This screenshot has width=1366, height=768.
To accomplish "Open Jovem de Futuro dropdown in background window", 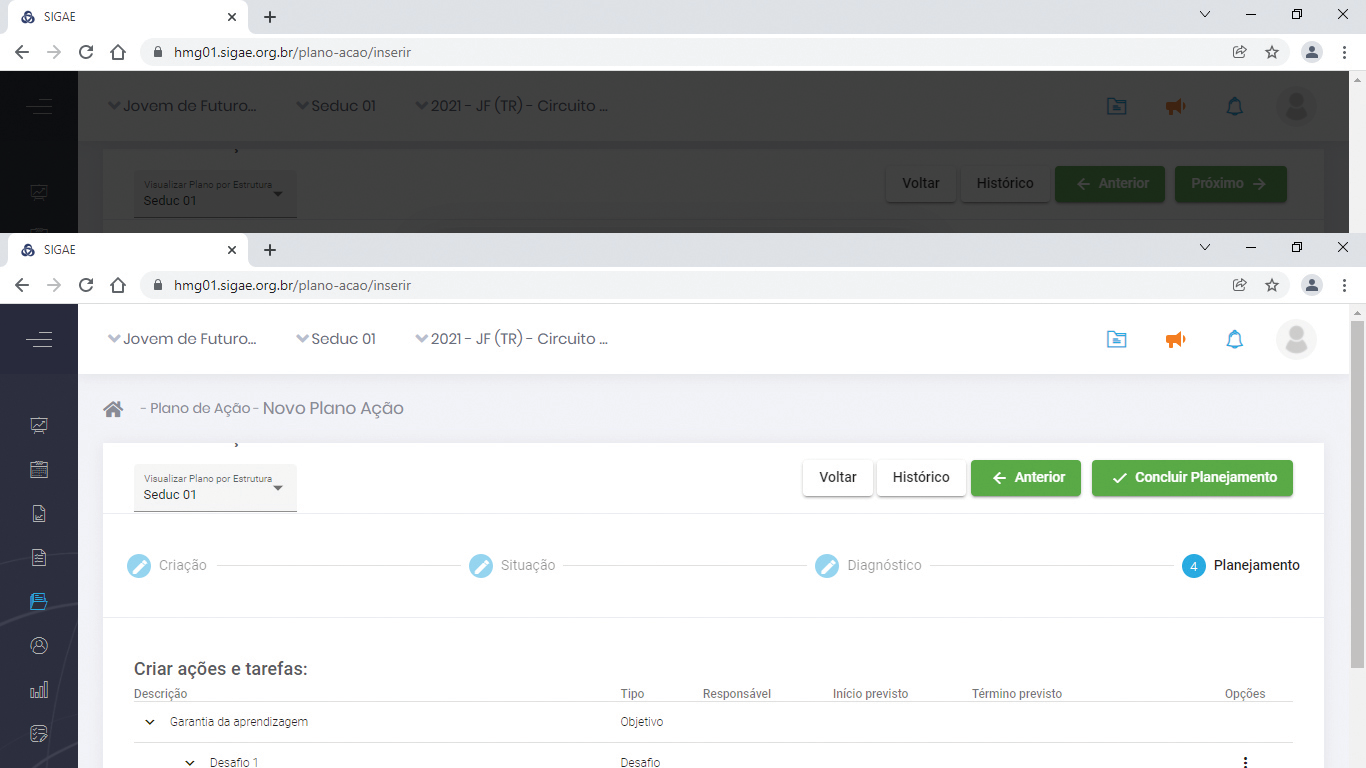I will [182, 106].
